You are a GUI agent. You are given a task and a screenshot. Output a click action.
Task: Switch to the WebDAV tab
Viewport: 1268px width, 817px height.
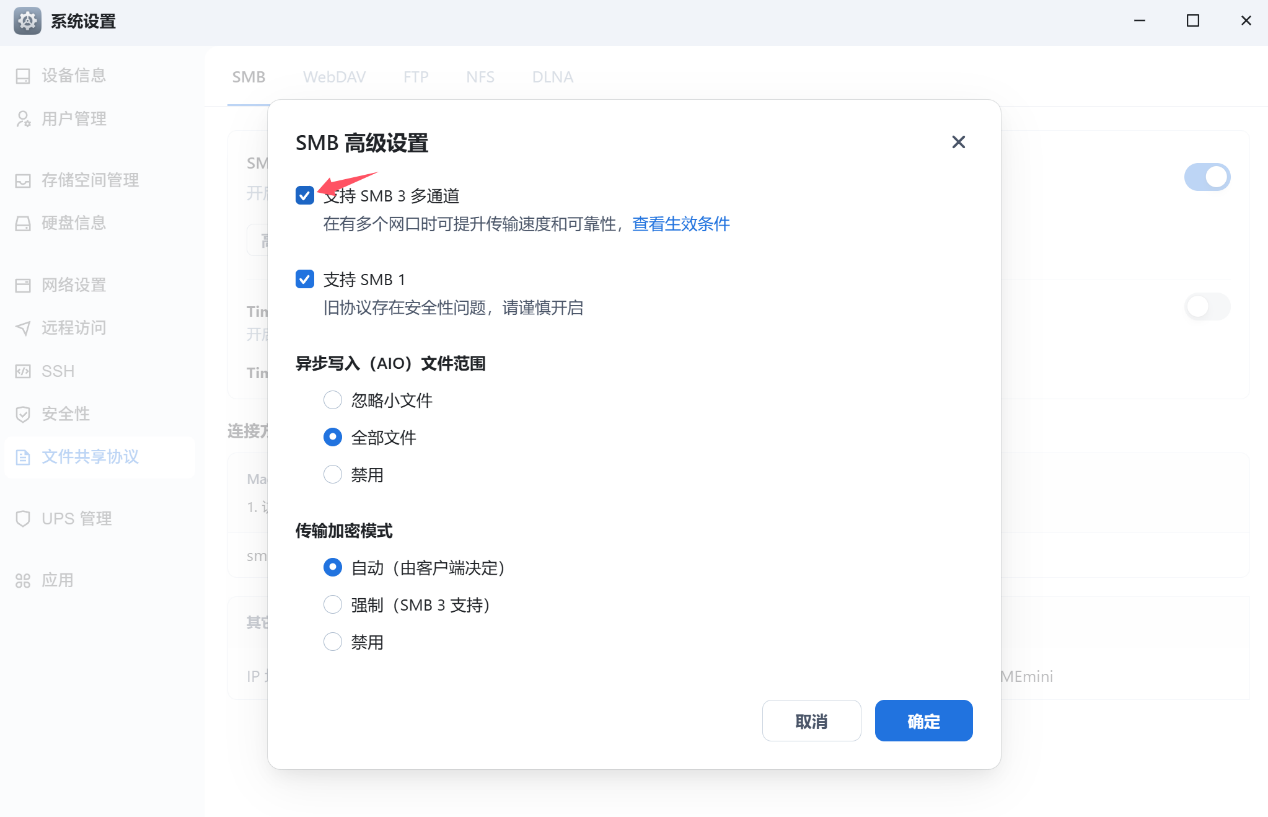coord(334,77)
